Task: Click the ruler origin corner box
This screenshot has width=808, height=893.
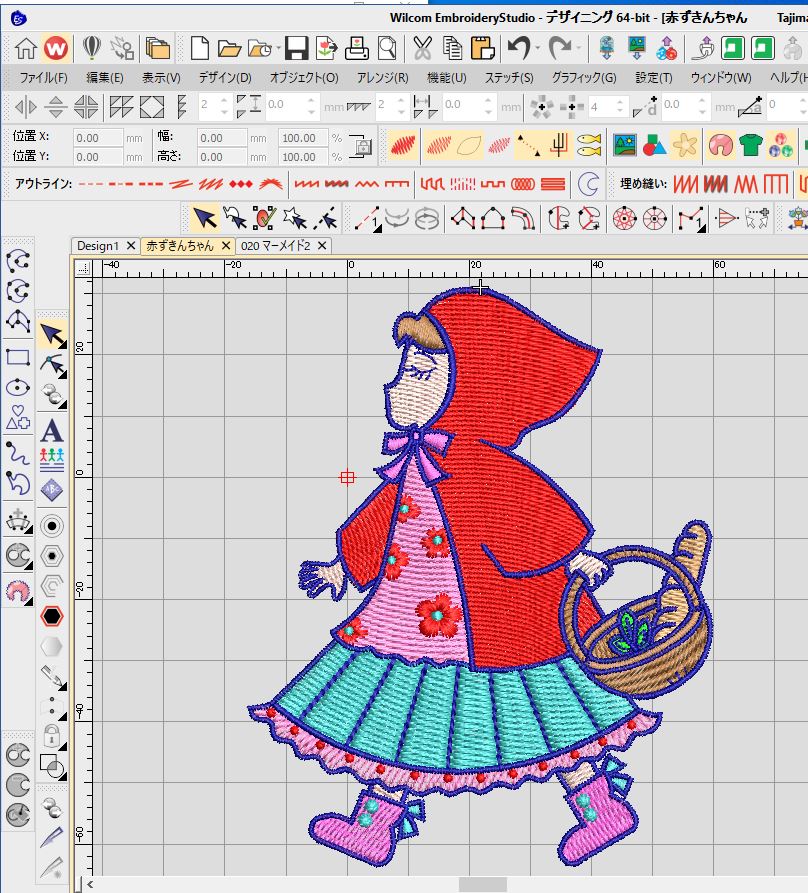Action: (x=84, y=268)
